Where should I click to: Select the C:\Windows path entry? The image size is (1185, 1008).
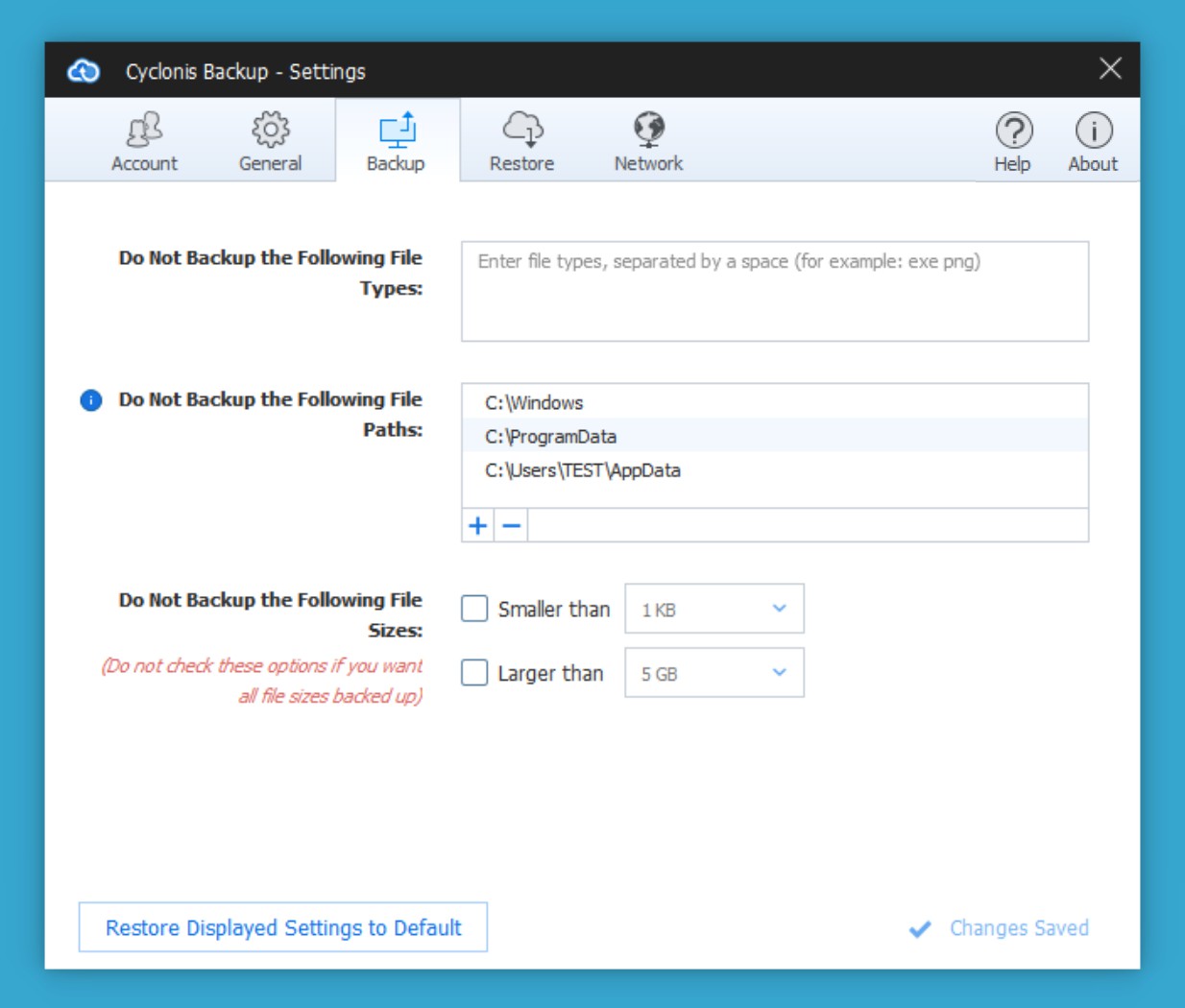click(534, 403)
